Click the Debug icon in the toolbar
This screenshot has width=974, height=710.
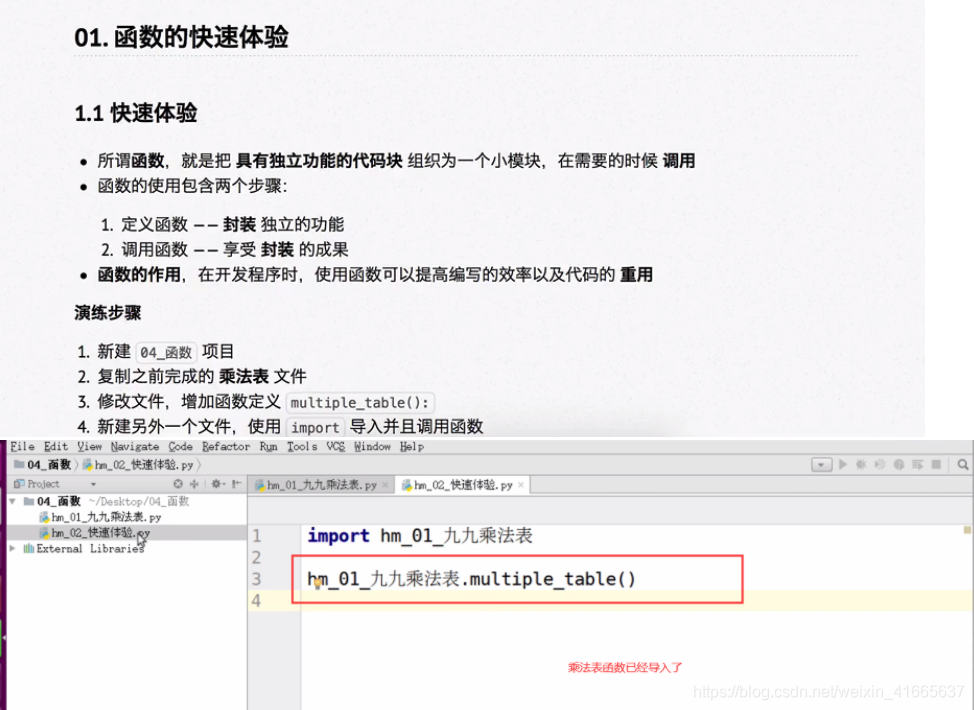click(x=861, y=464)
